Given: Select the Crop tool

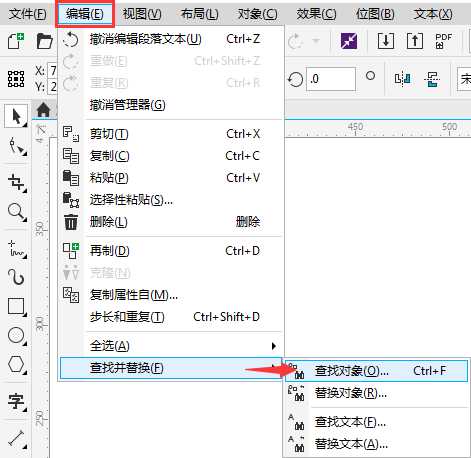Looking at the screenshot, I should [x=17, y=183].
